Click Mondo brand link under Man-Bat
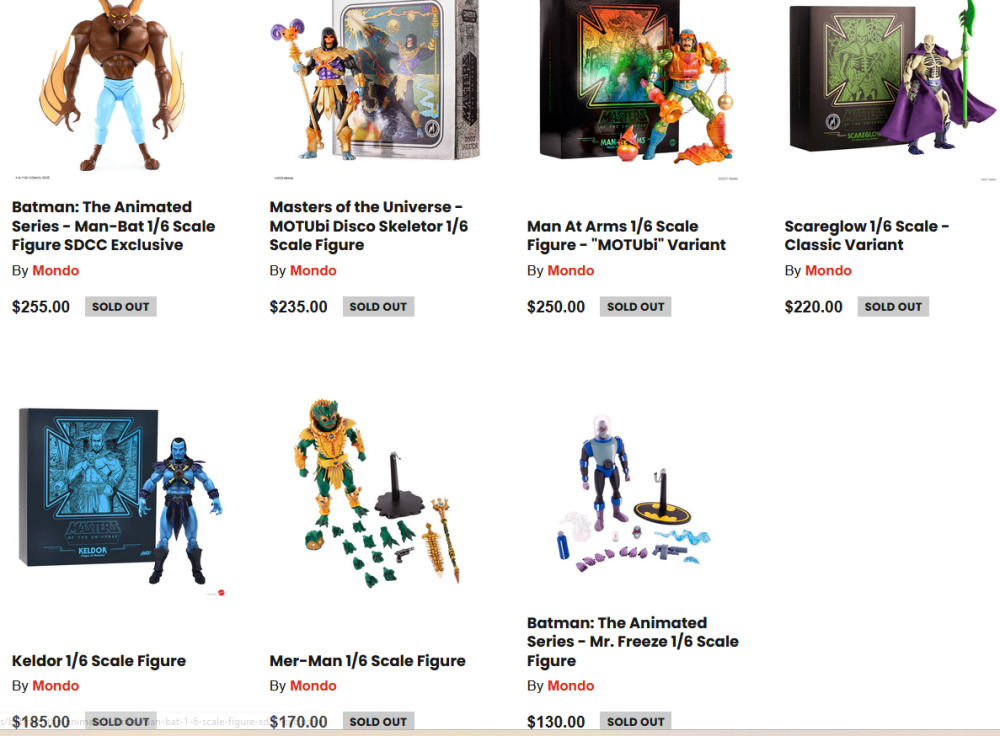1000x736 pixels. (x=55, y=270)
